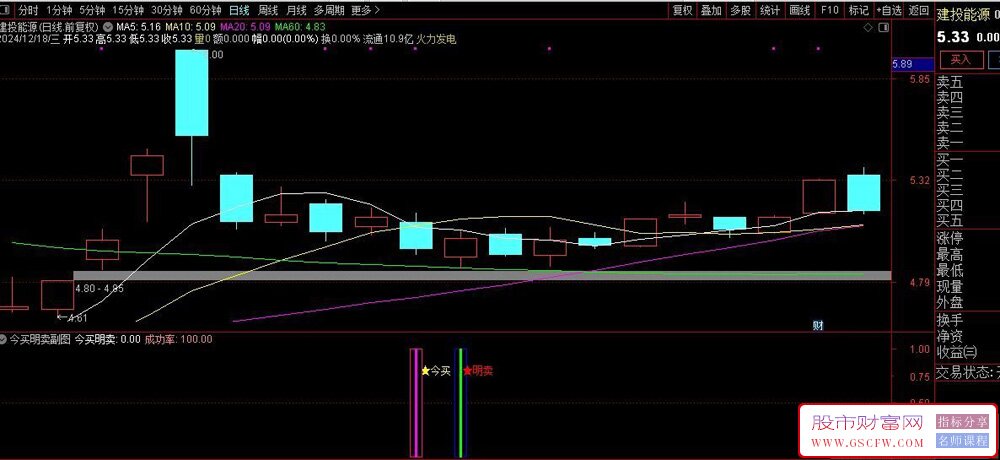Click the 建投能源 stock name in quote panel

(x=963, y=13)
